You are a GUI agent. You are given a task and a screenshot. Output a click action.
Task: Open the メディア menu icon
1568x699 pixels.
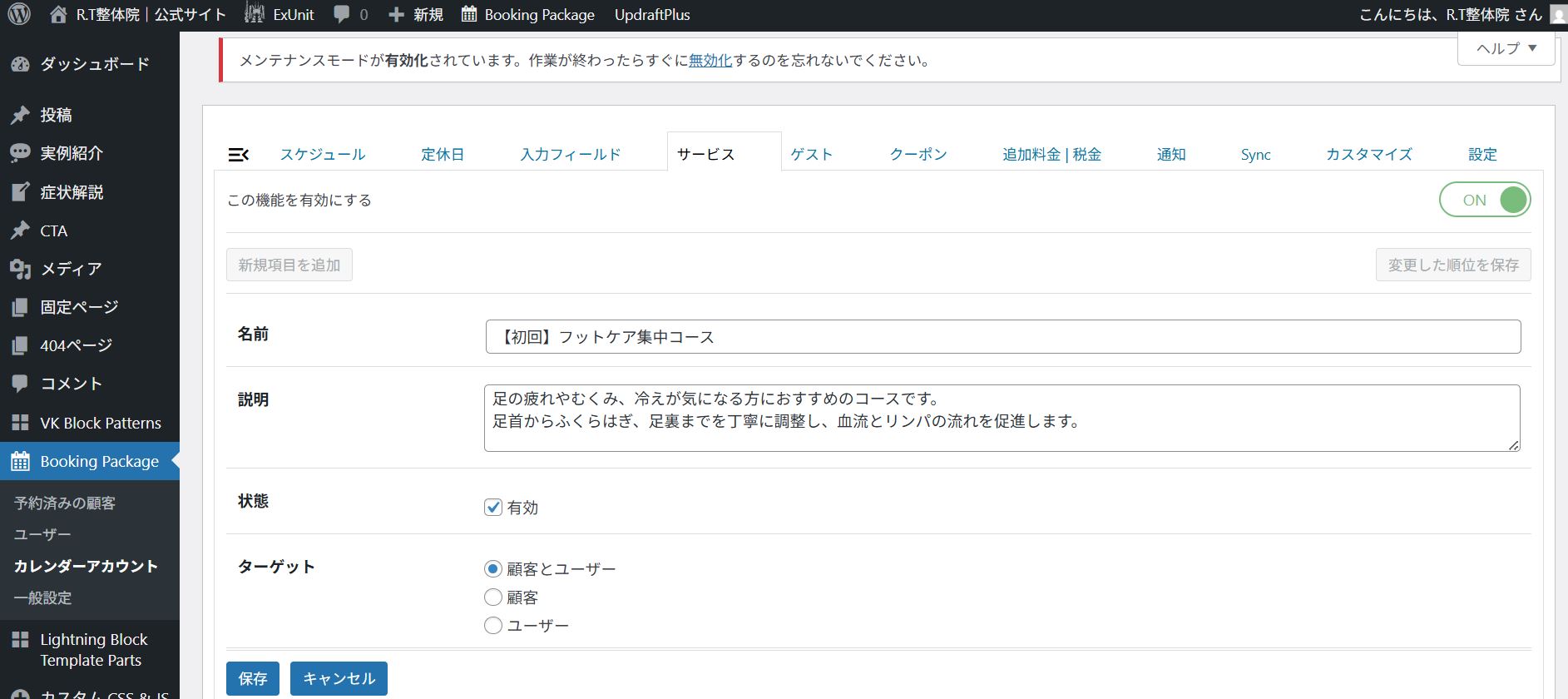coord(20,269)
